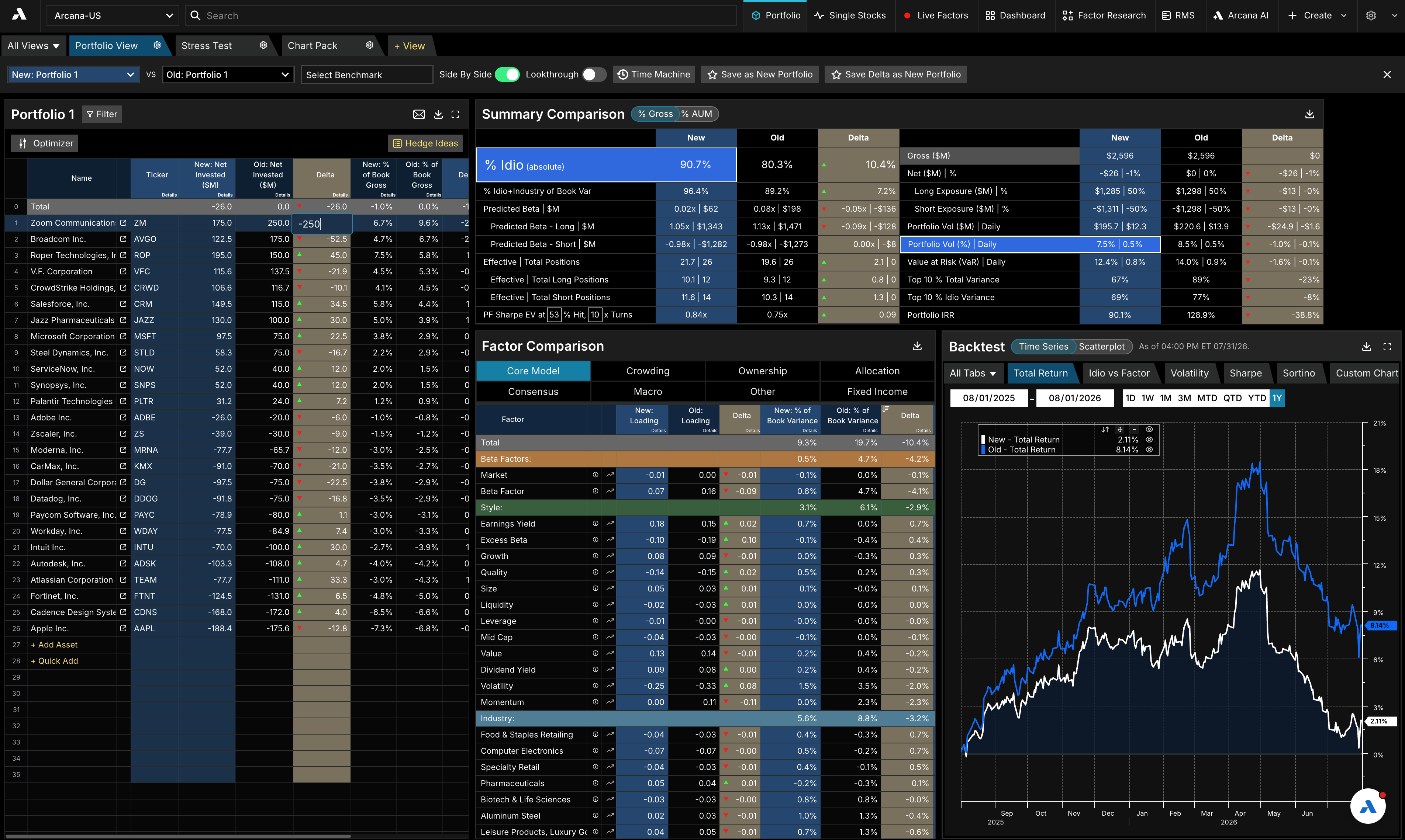Open New: Portfolio 1 selector
This screenshot has width=1405, height=840.
coord(73,75)
